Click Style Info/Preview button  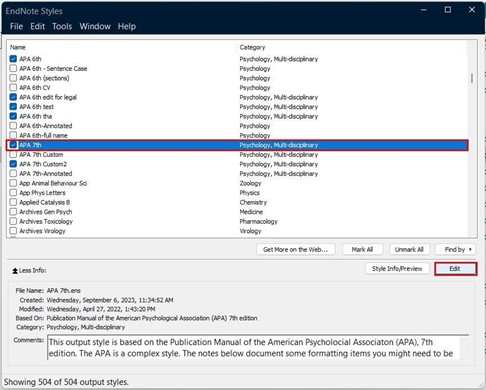tap(397, 269)
